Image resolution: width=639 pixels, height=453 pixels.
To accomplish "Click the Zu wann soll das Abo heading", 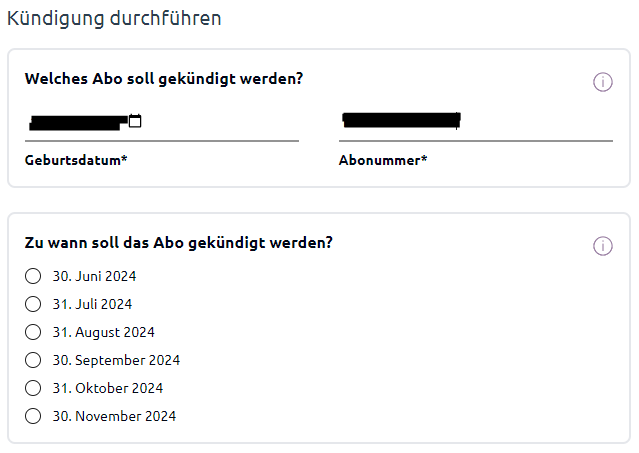I will (x=178, y=243).
